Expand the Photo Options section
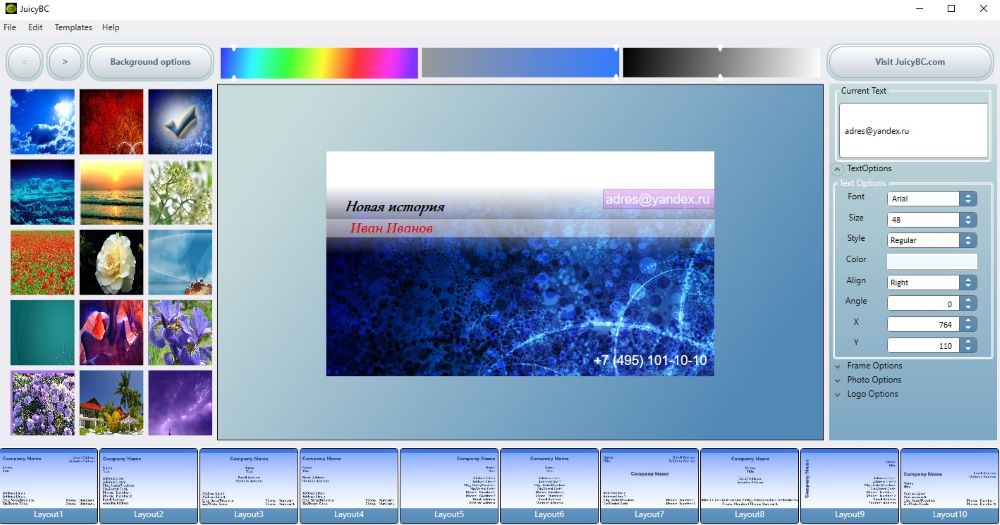The height and width of the screenshot is (525, 1000). click(x=873, y=380)
